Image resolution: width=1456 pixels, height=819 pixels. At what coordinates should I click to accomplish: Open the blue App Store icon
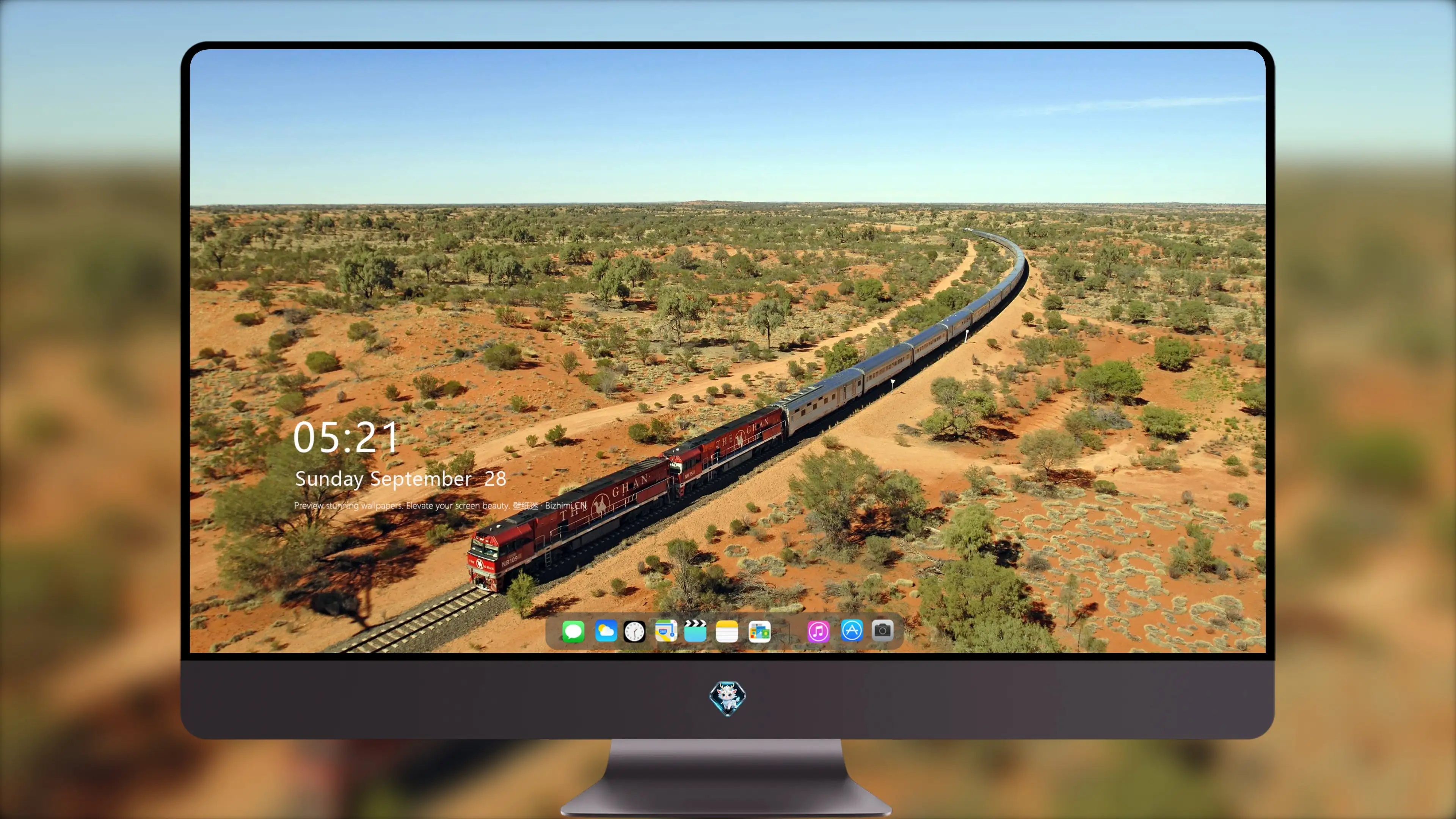[852, 630]
